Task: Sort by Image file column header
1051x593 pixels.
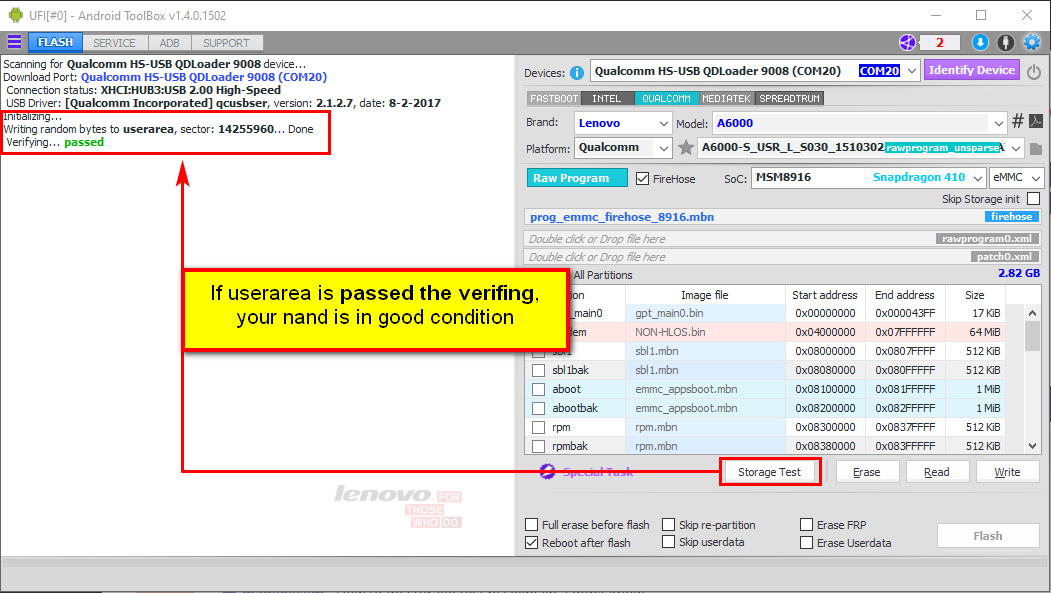Action: point(704,295)
